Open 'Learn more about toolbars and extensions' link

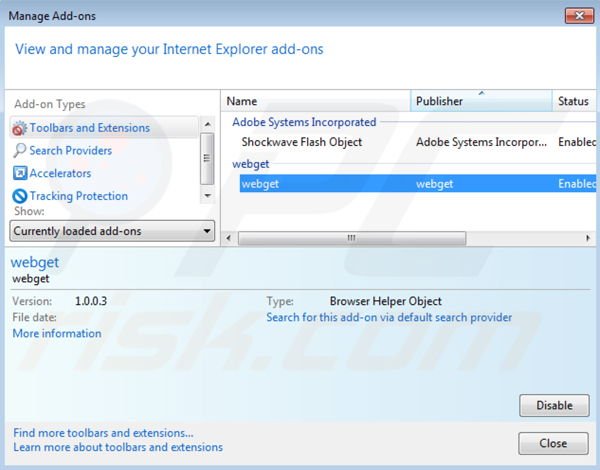tap(118, 447)
